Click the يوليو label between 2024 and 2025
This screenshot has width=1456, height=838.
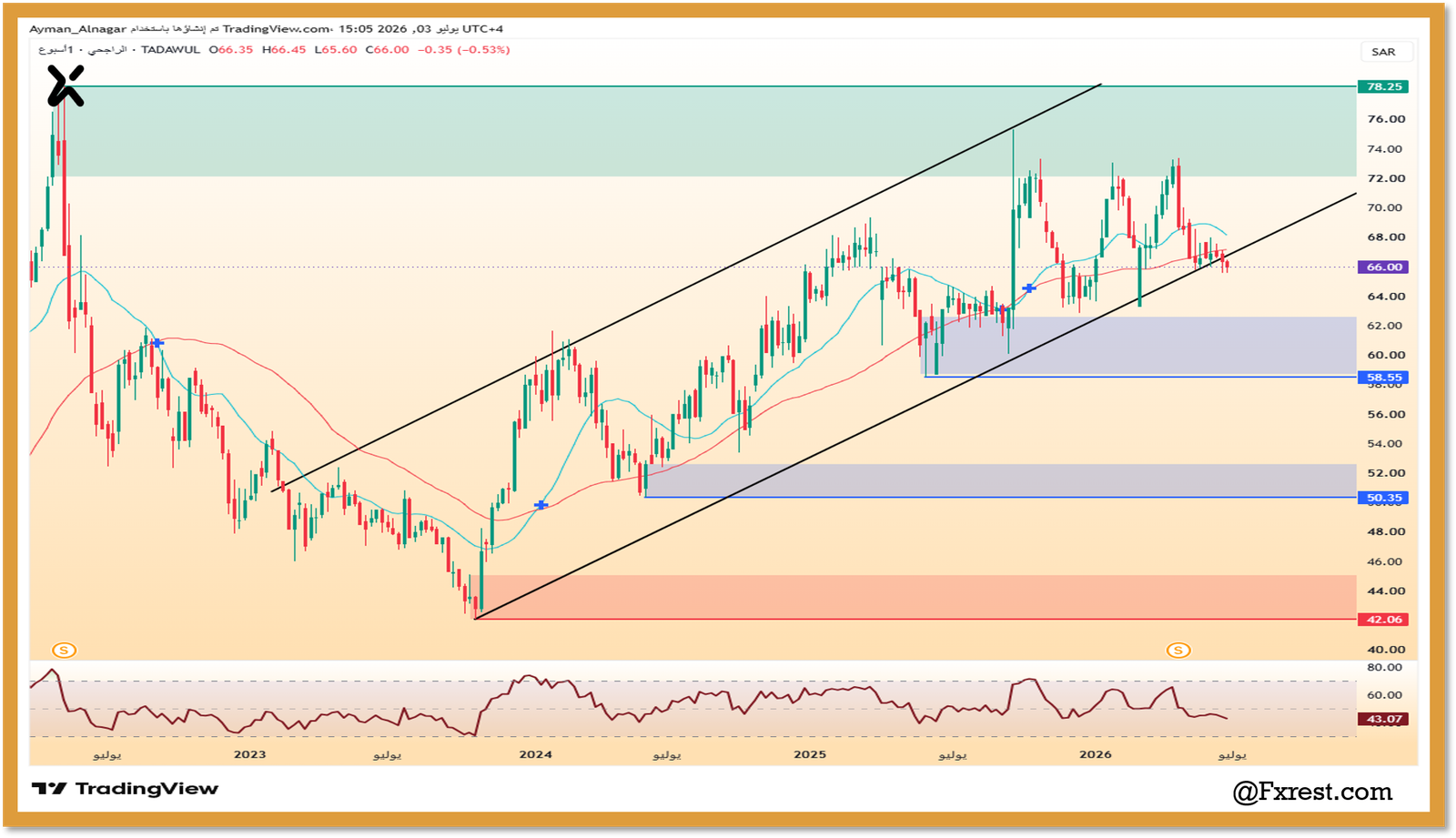pos(667,755)
